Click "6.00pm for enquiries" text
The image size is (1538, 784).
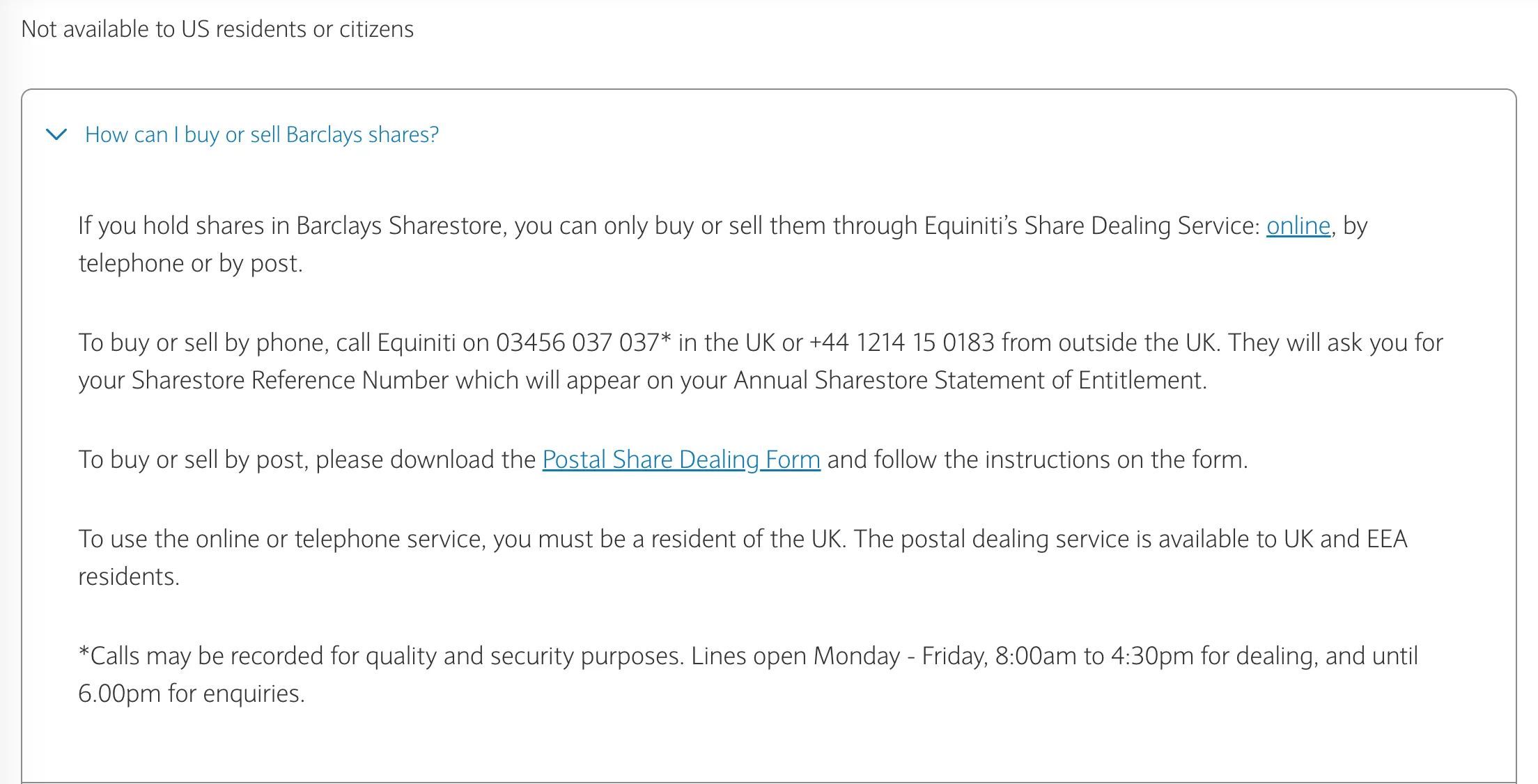191,693
